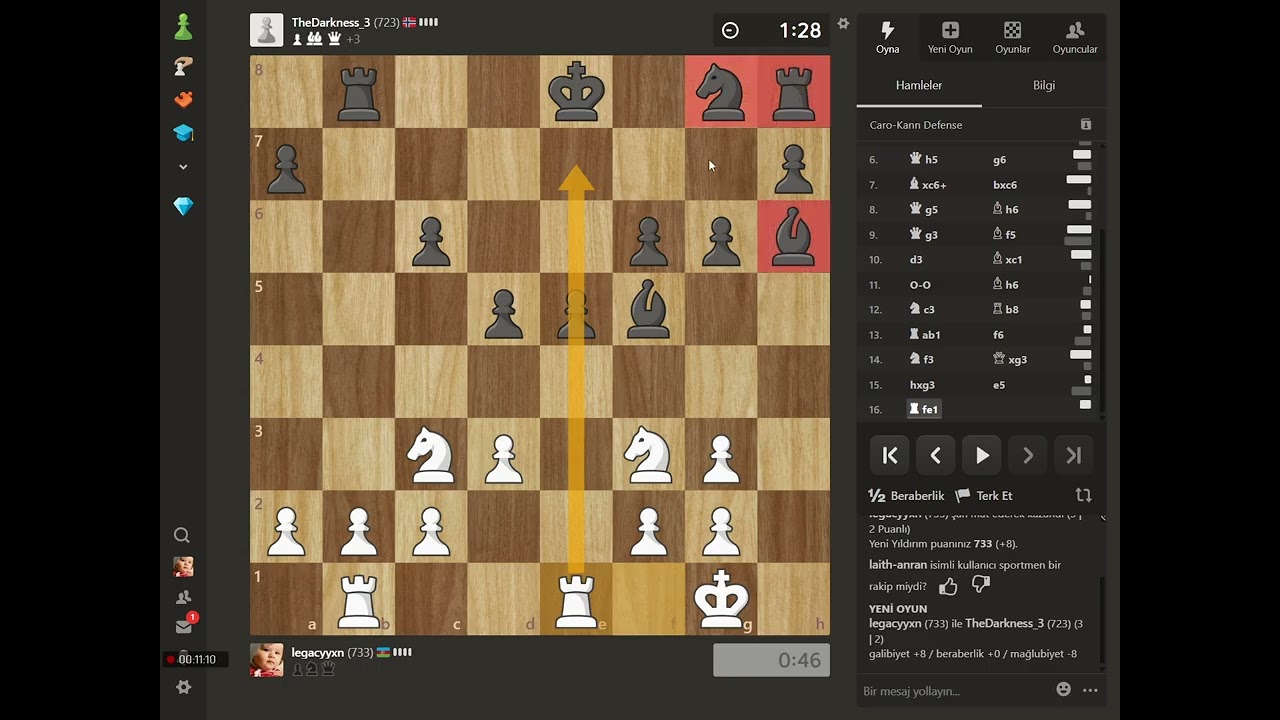
Task: Click the share icon beside Caro-Kann Defense
Action: click(1086, 125)
